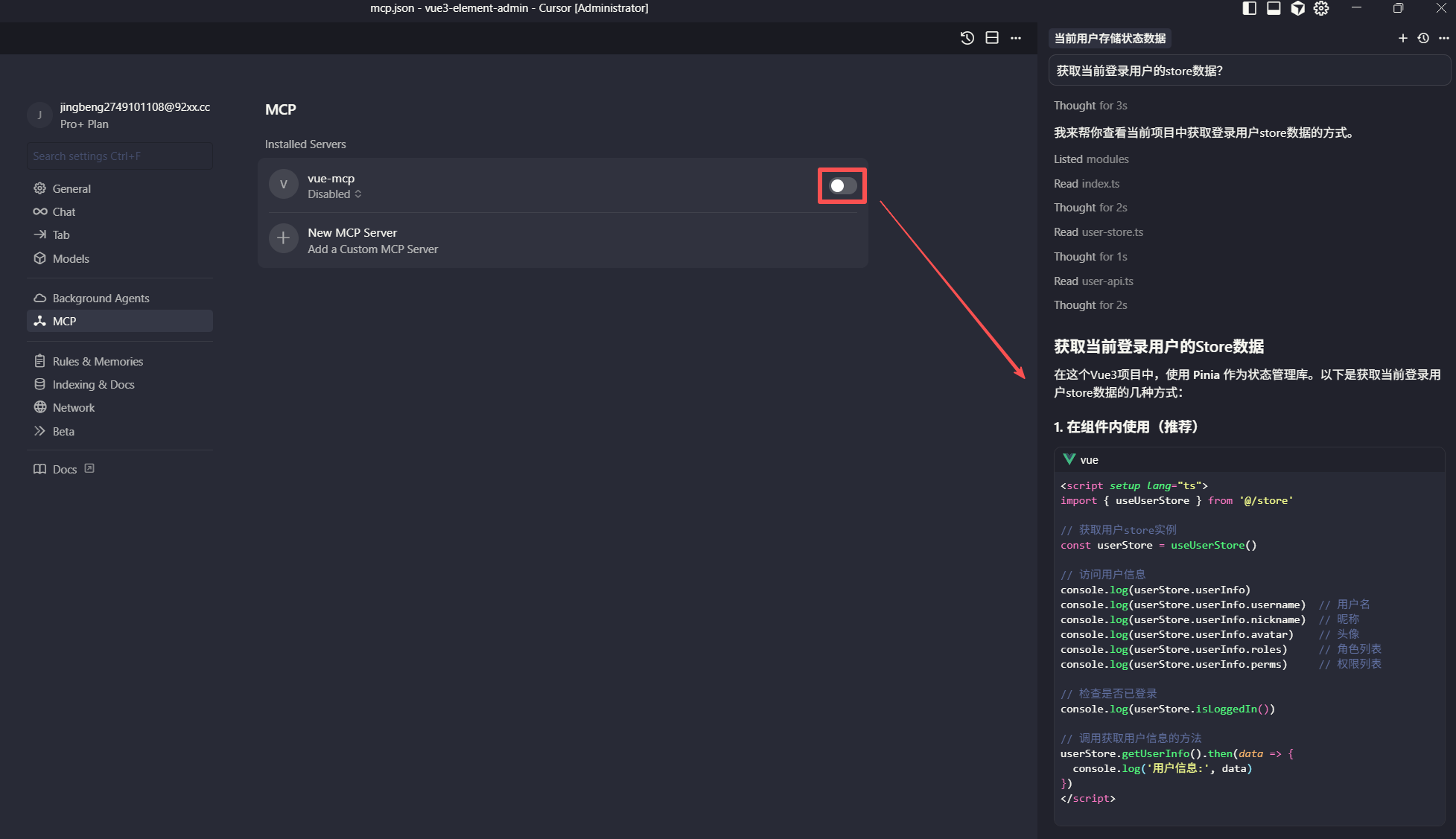Click the plus icon for New MCP Server
This screenshot has width=1456, height=839.
point(283,239)
